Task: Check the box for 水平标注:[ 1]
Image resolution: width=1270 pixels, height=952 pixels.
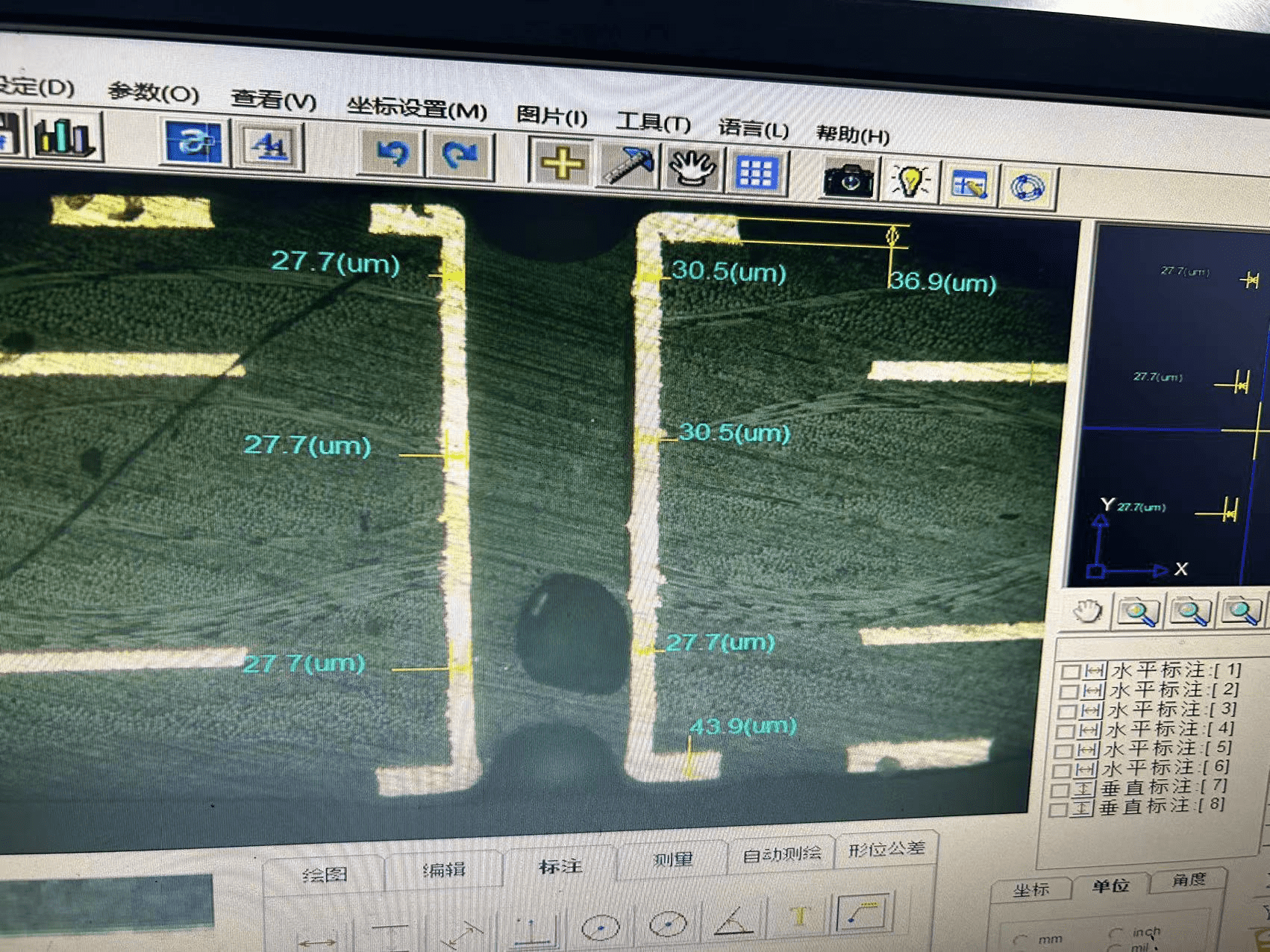Action: click(1070, 672)
